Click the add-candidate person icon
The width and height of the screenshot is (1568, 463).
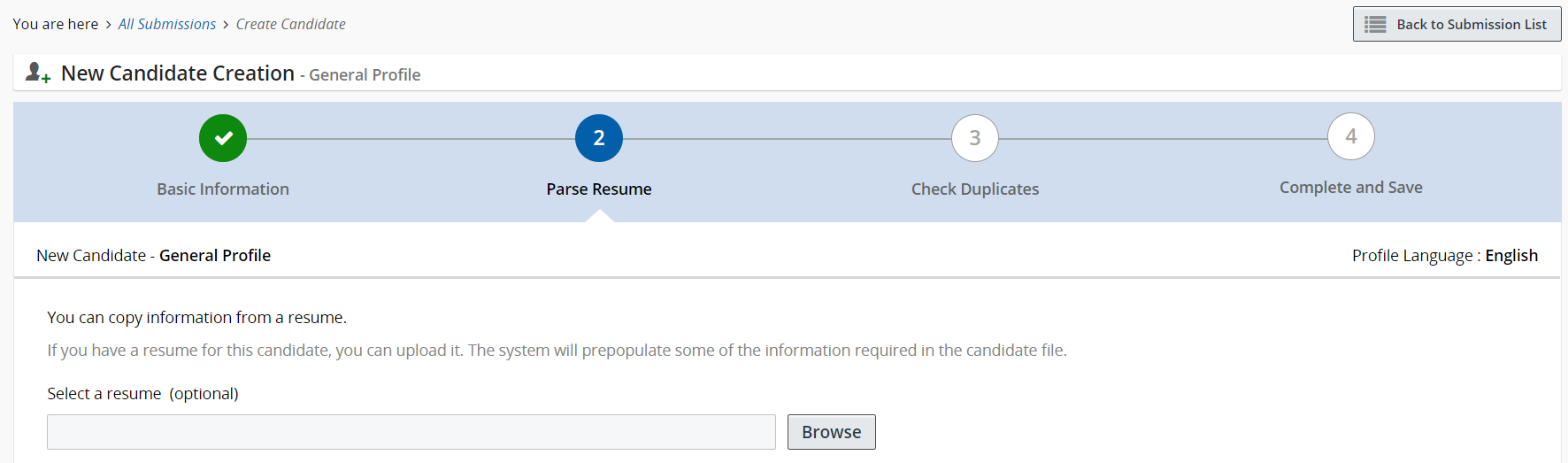click(37, 73)
